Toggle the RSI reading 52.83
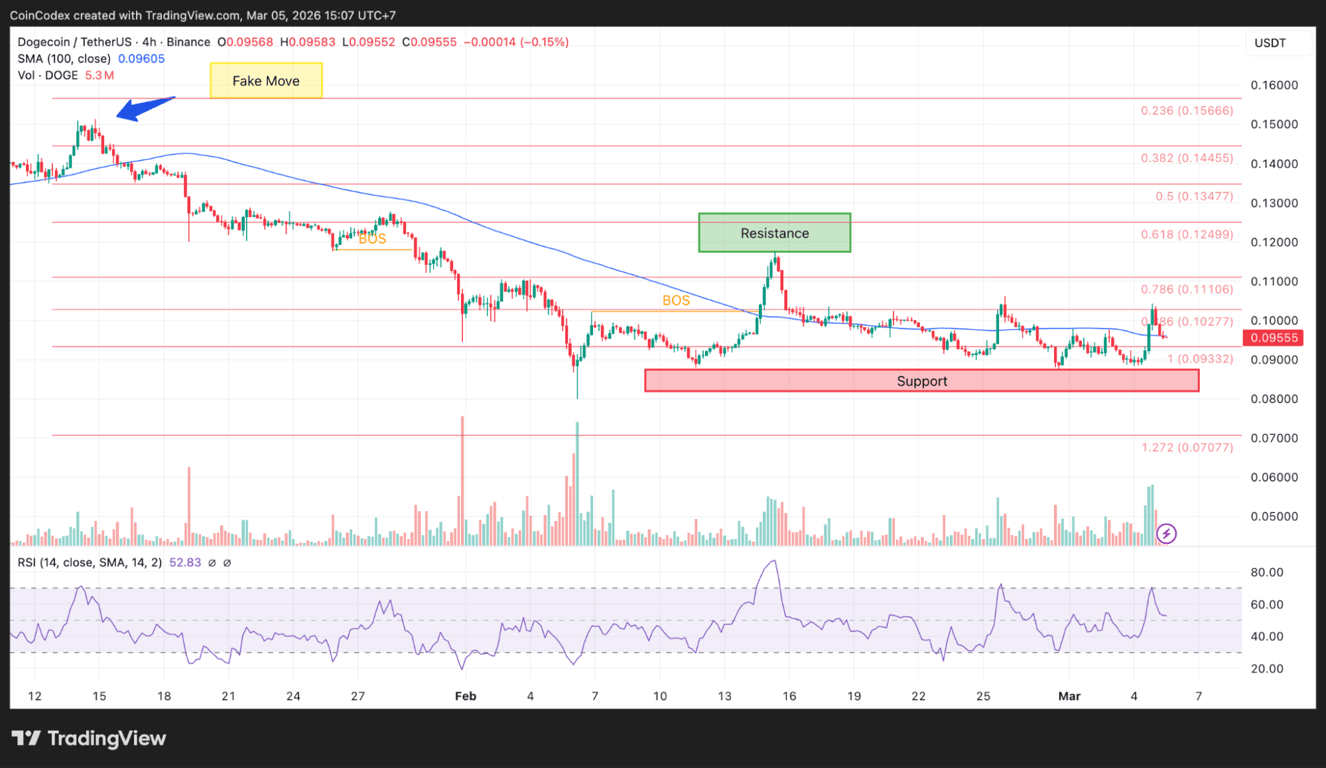The image size is (1326, 768). [185, 564]
